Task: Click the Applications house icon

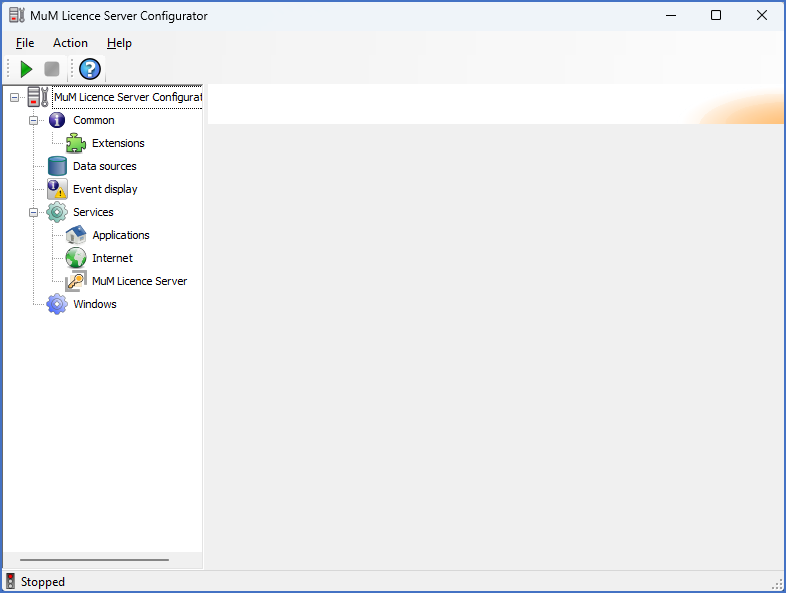Action: pyautogui.click(x=76, y=235)
